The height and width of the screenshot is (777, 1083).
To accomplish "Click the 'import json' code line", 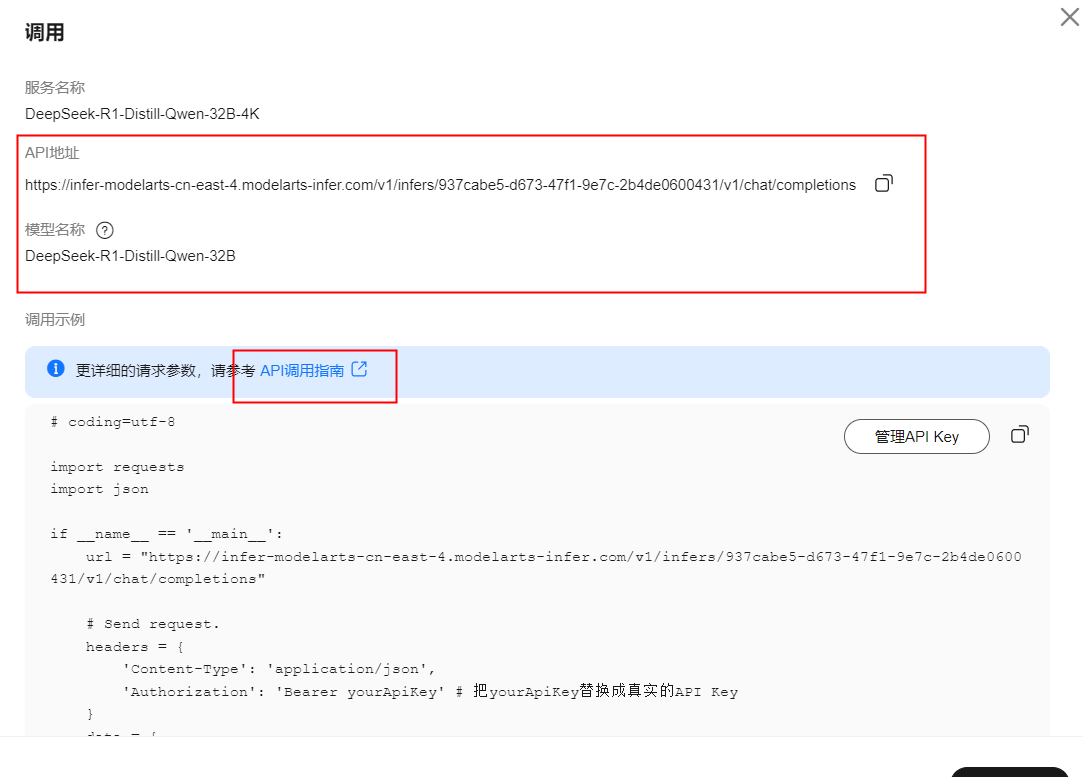I will 99,489.
